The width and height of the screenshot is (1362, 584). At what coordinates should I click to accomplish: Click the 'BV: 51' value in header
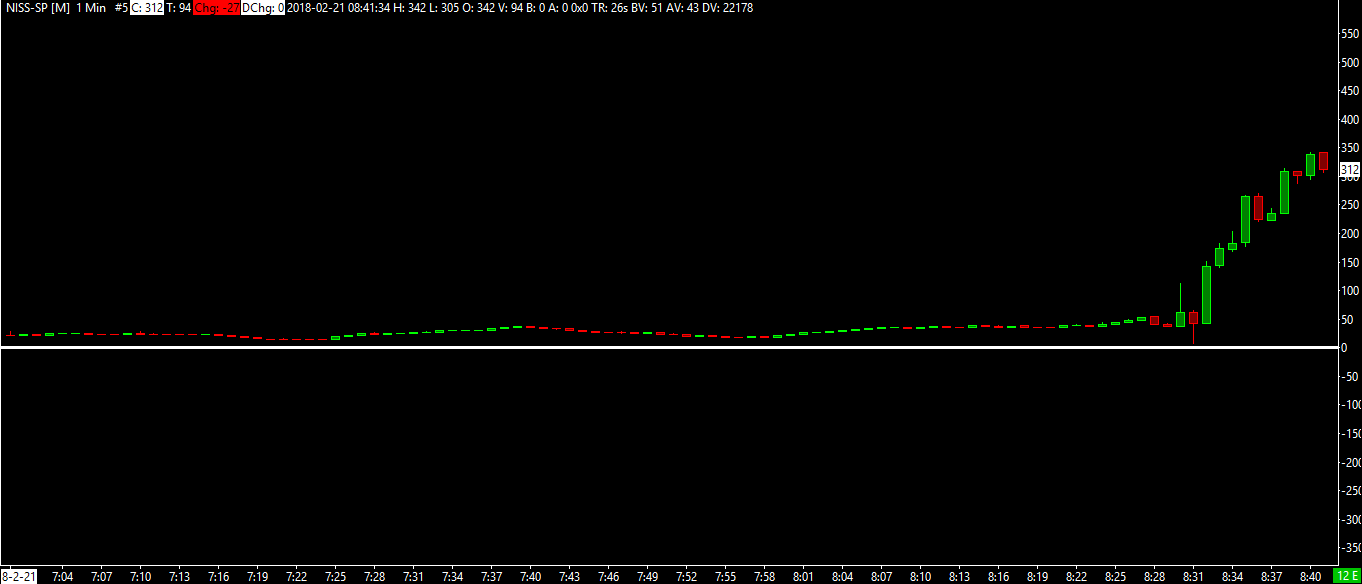pos(648,7)
